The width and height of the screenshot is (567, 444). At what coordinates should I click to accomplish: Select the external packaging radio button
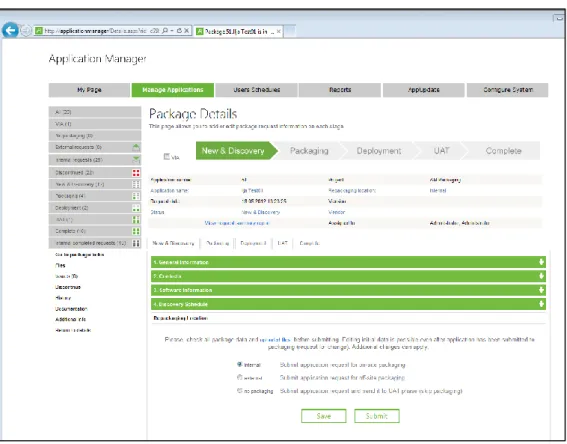pos(239,377)
